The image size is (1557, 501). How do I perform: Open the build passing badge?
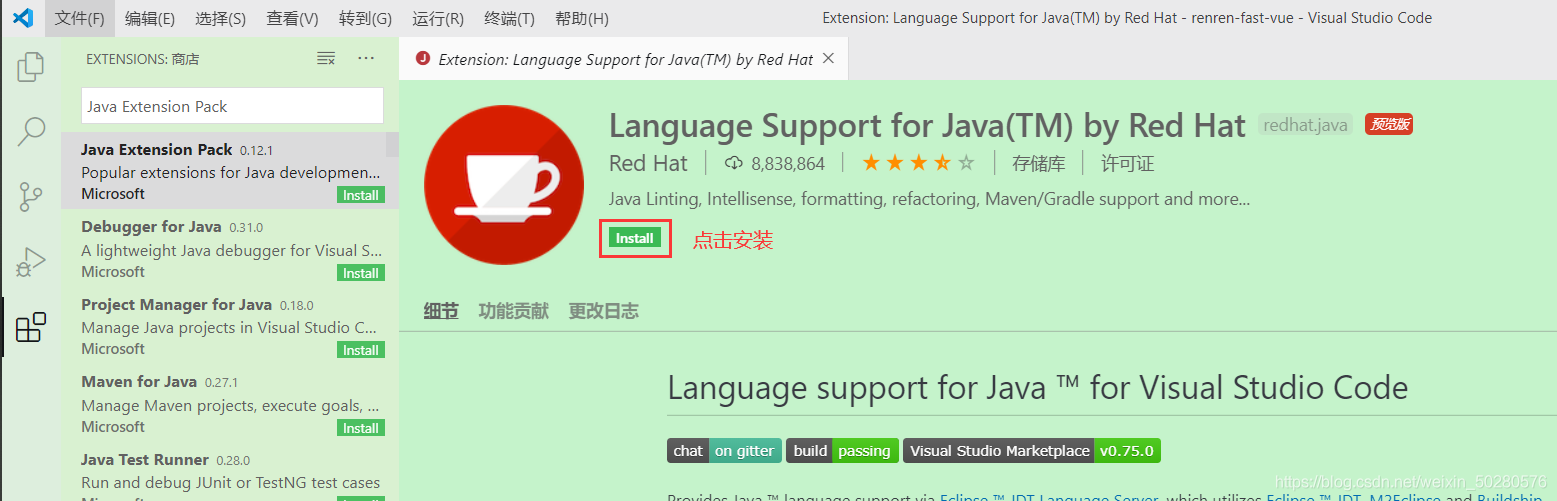[842, 450]
